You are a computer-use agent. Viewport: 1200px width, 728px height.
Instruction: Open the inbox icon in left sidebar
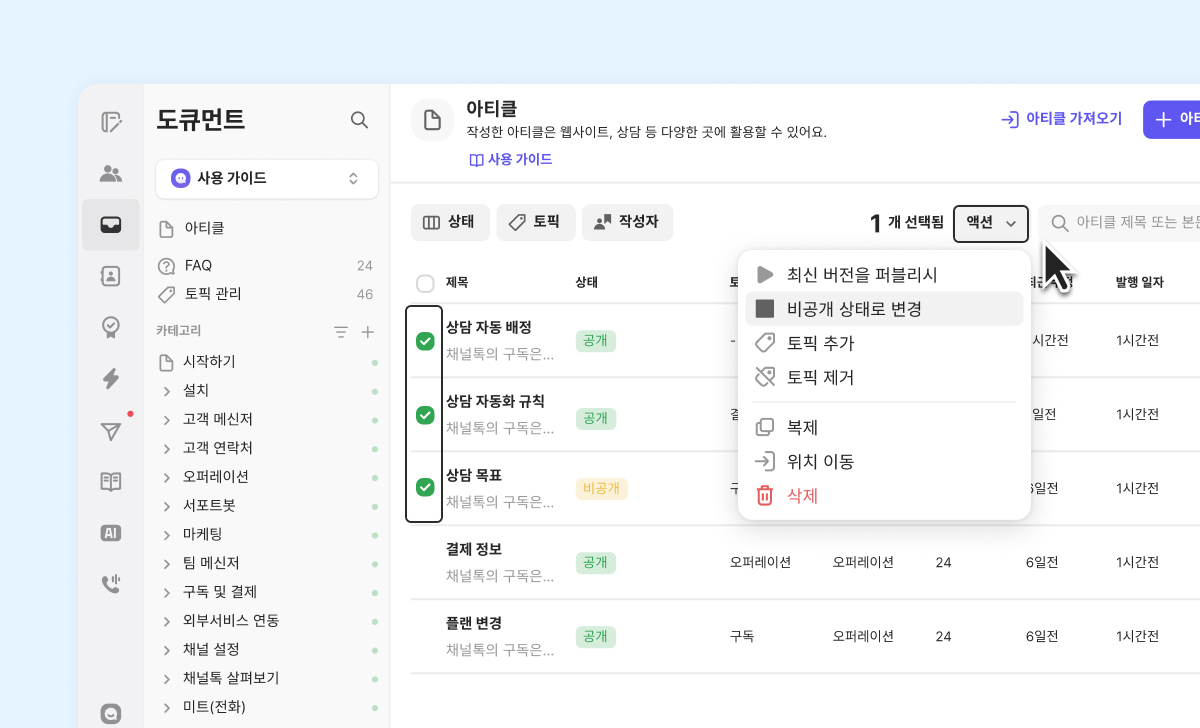point(111,225)
